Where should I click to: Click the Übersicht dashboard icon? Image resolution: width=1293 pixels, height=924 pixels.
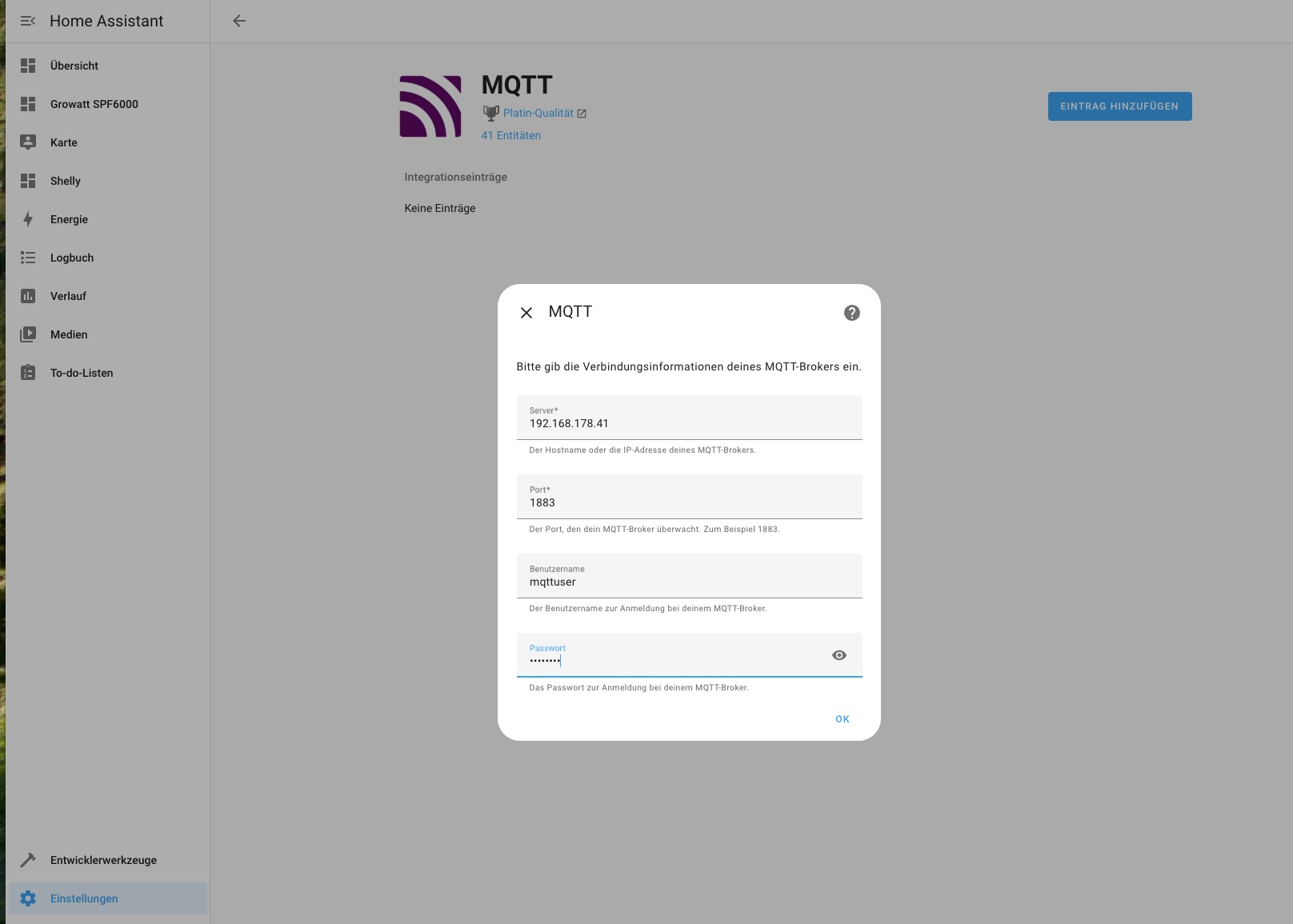click(28, 66)
